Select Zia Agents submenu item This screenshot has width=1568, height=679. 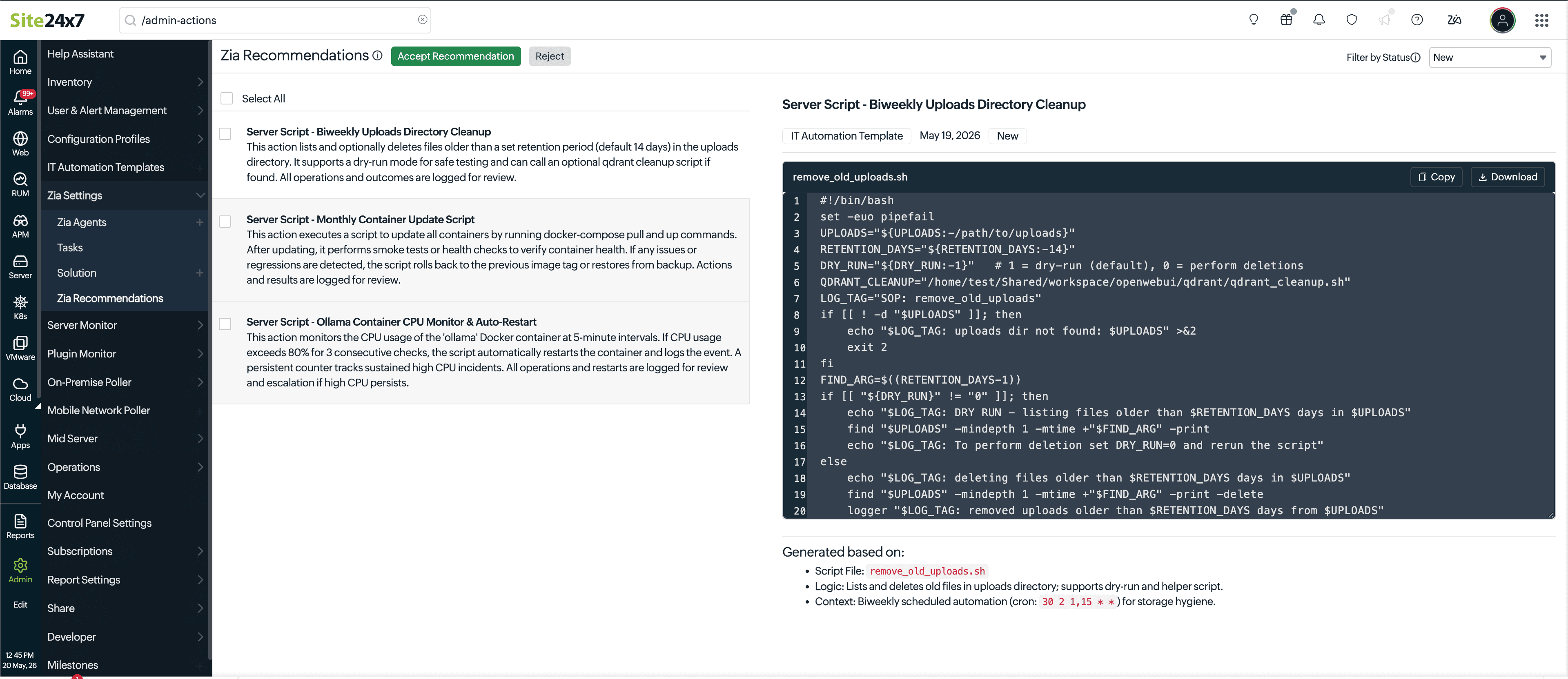[82, 222]
